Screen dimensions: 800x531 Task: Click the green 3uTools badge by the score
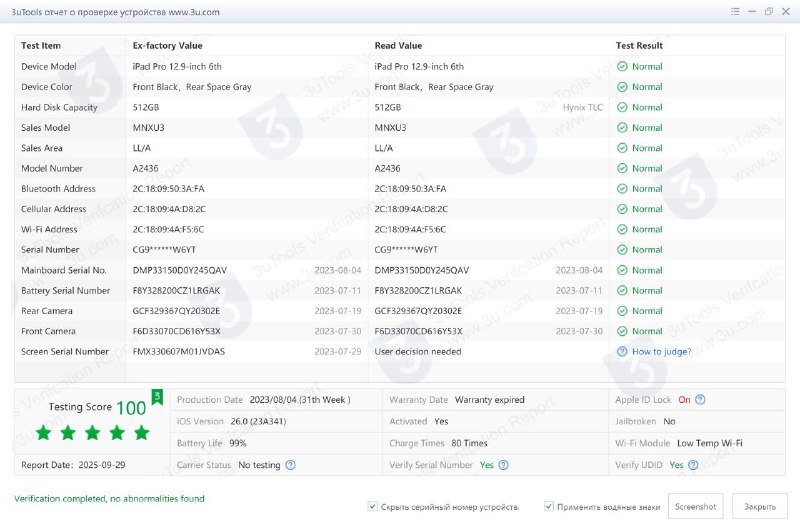click(x=157, y=397)
